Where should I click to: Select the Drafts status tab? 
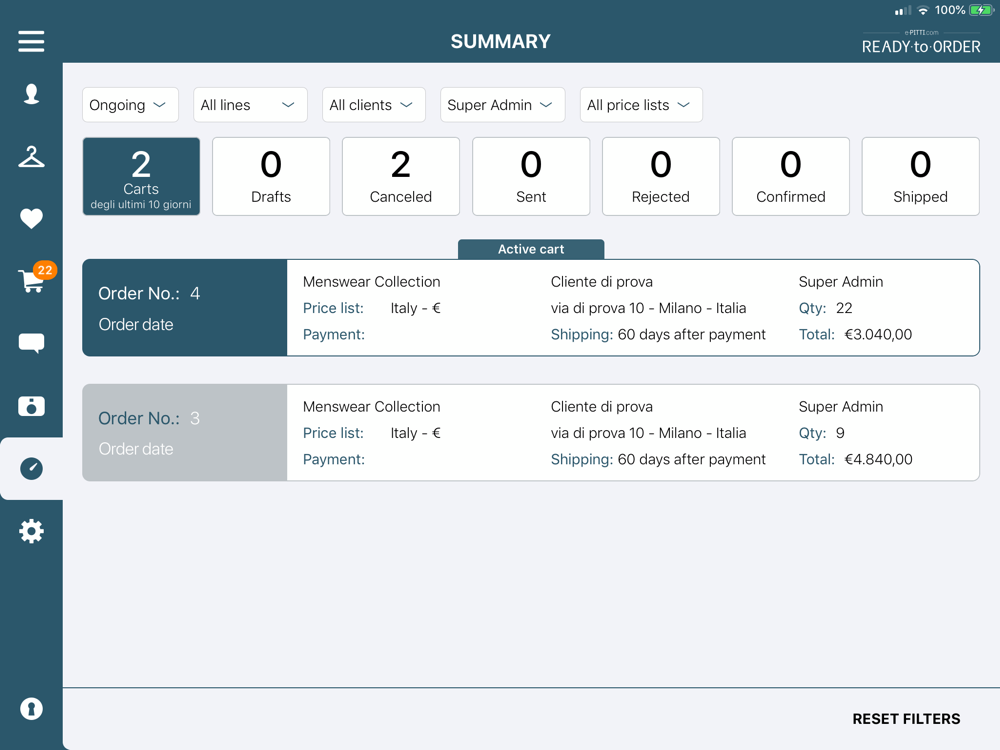pyautogui.click(x=271, y=176)
